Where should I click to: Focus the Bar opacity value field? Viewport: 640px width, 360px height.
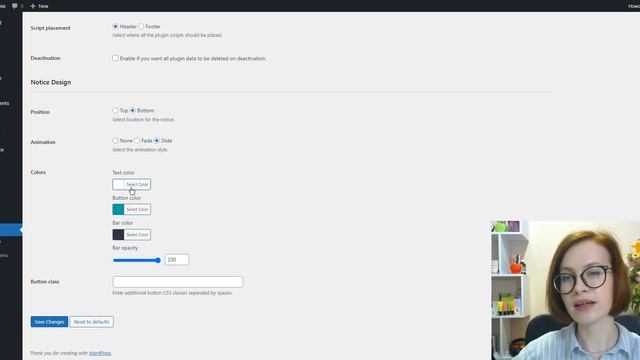point(177,260)
